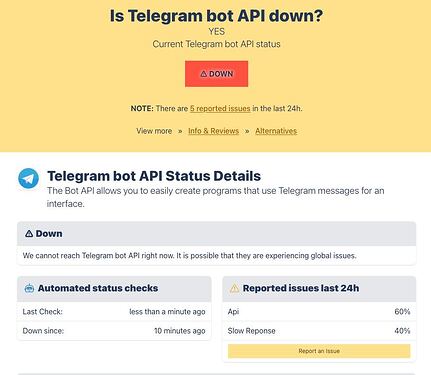
Task: Click the Api 60% reported issue row
Action: pyautogui.click(x=319, y=312)
